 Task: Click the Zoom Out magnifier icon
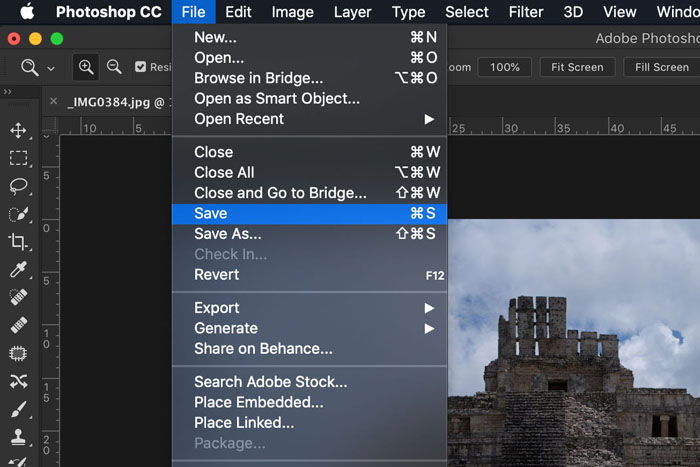[x=114, y=67]
